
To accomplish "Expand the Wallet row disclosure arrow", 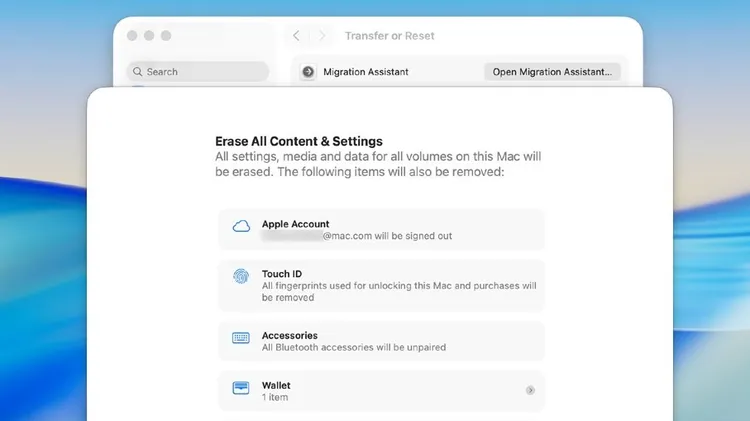I will 530,390.
